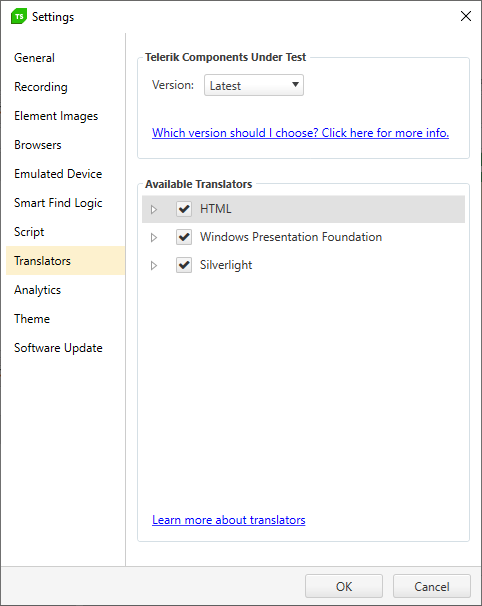Go to Element Images settings
The width and height of the screenshot is (482, 606).
(x=56, y=116)
